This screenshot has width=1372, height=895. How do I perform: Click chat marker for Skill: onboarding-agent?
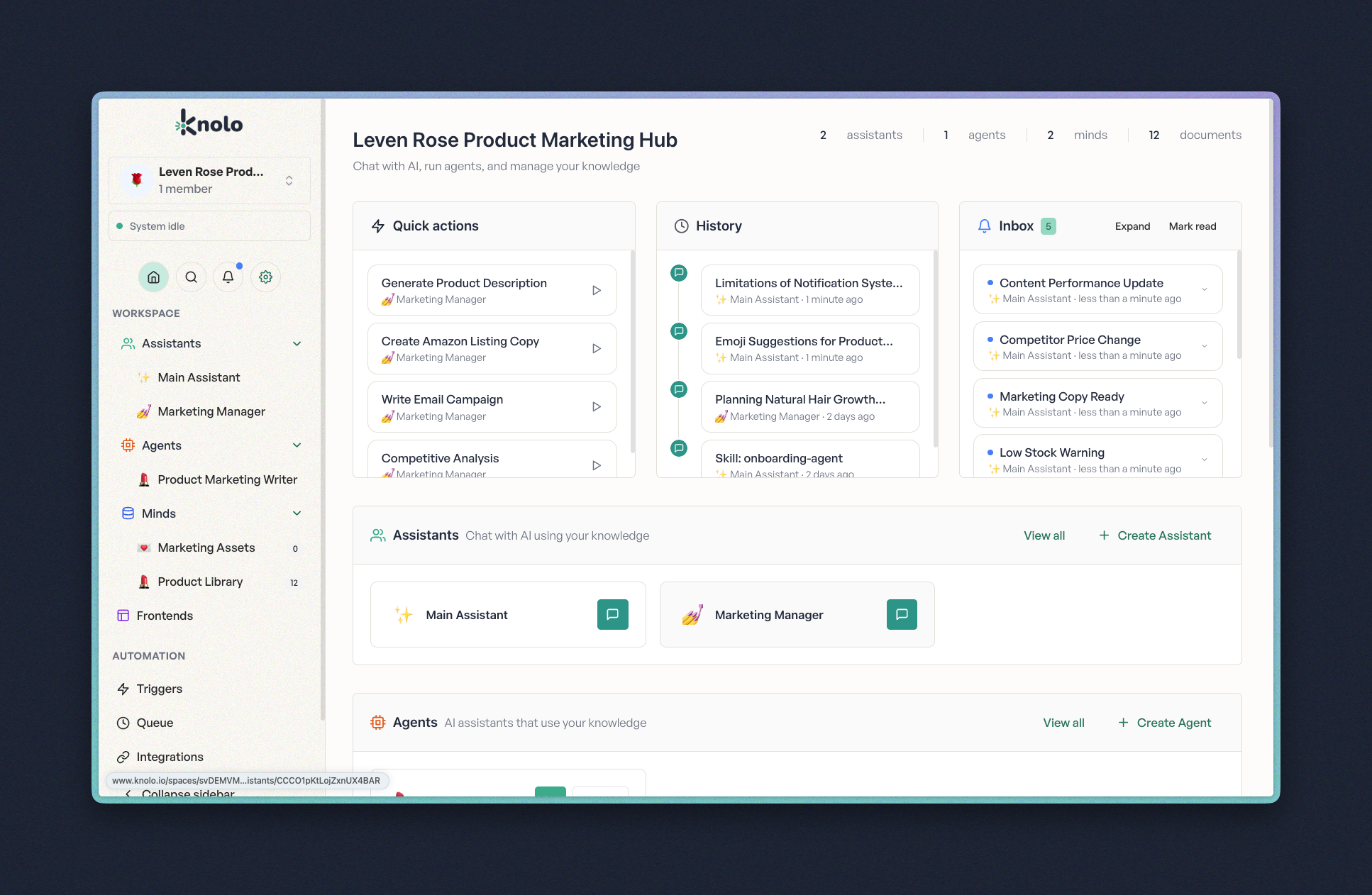click(679, 448)
